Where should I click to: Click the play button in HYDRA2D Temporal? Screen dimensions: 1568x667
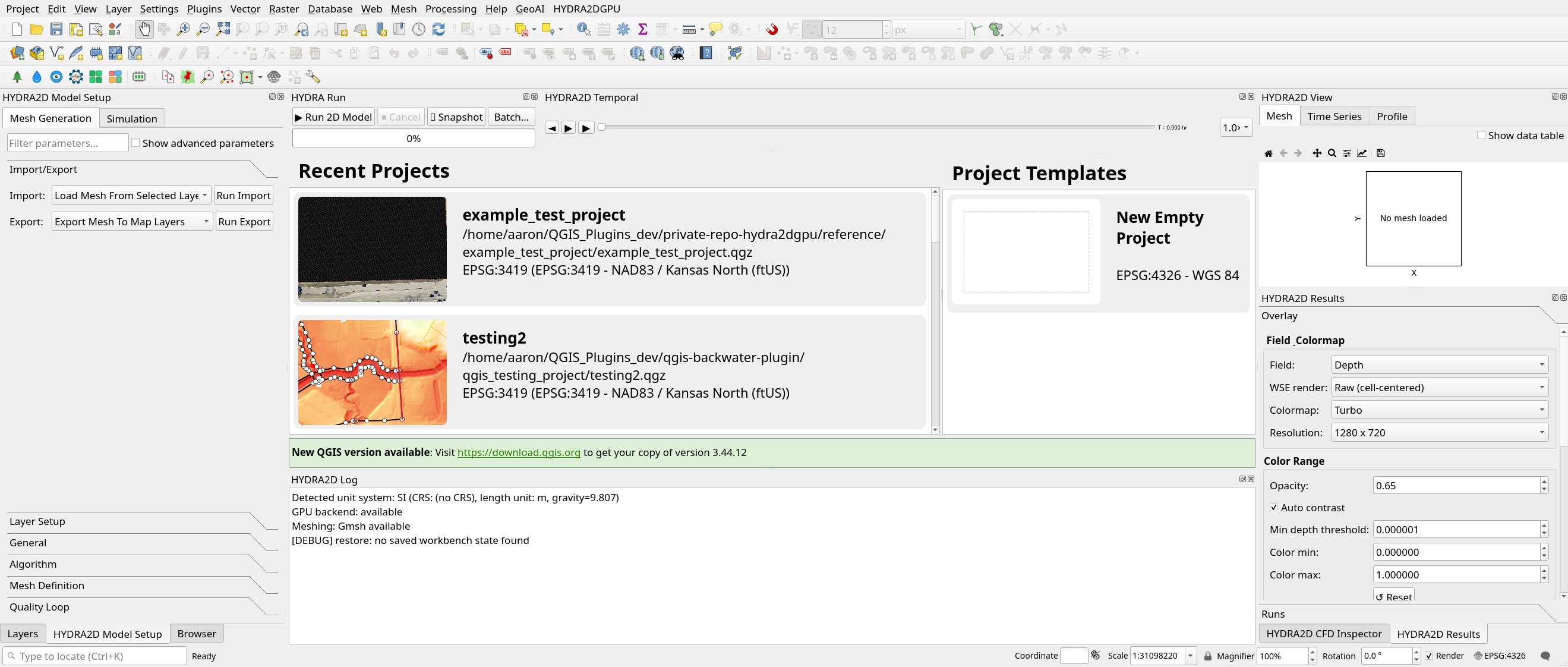[568, 128]
